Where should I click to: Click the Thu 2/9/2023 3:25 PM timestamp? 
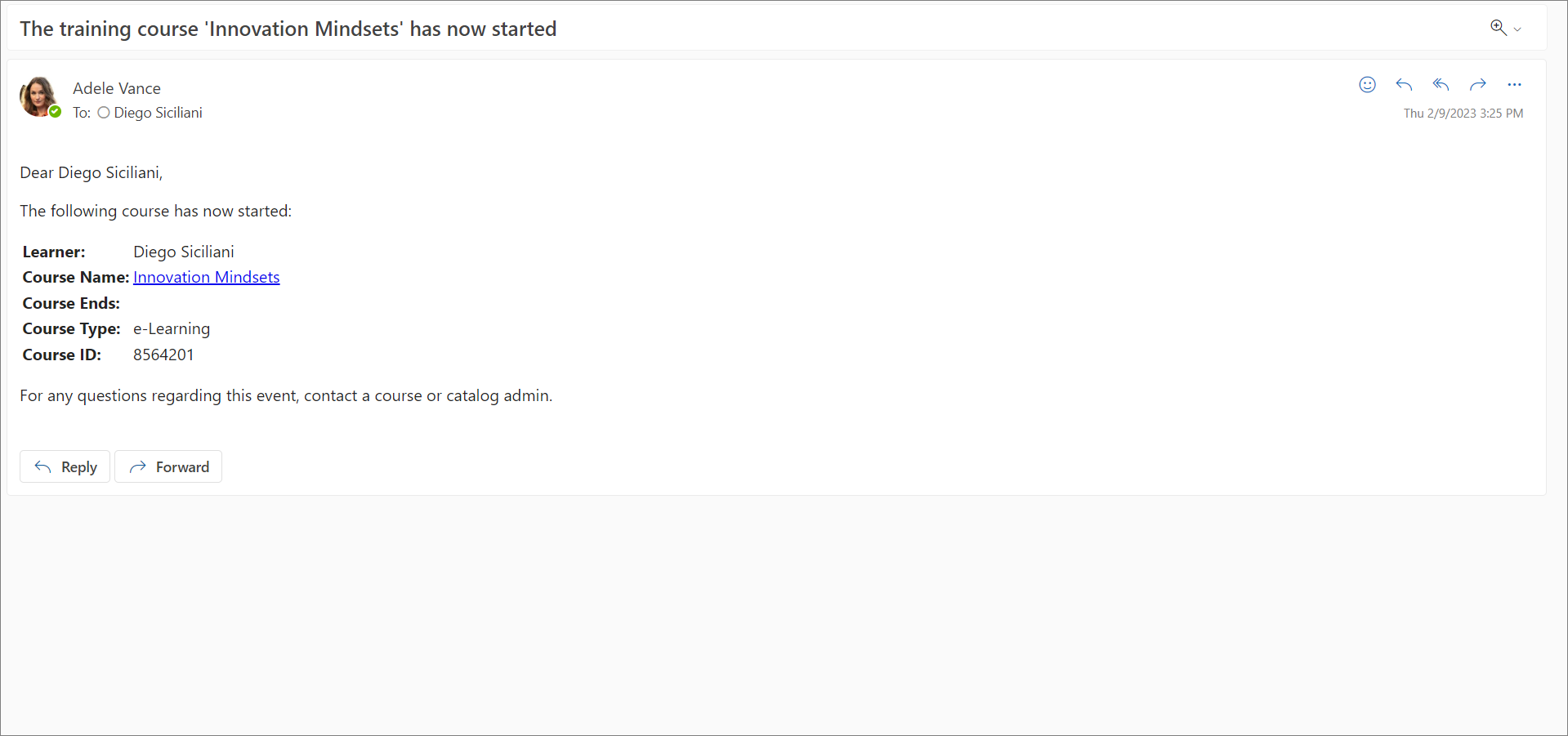pos(1463,114)
